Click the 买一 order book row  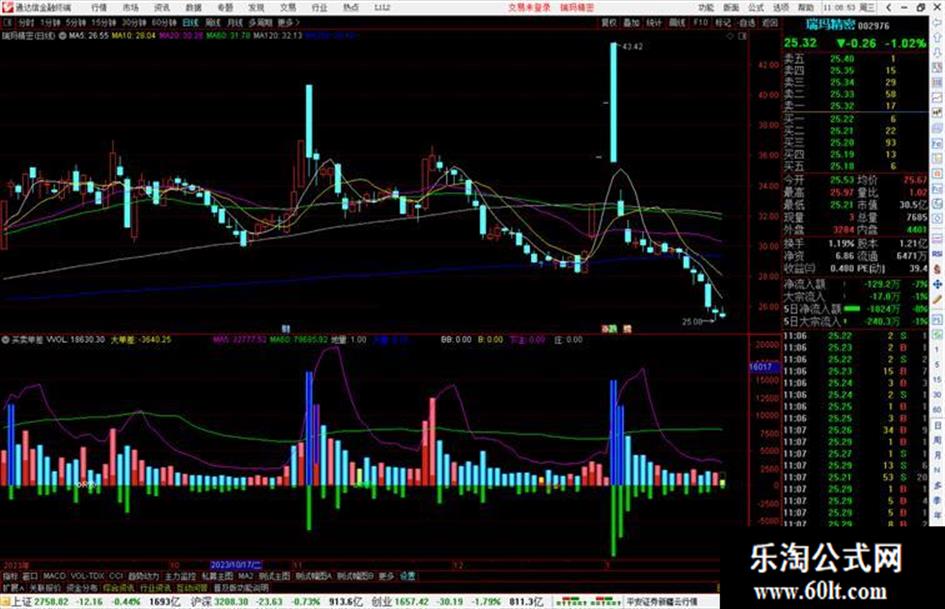click(x=855, y=119)
